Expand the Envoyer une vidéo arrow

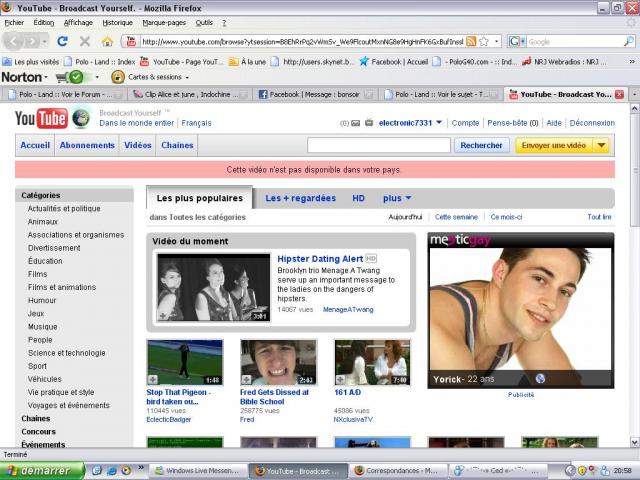601,145
